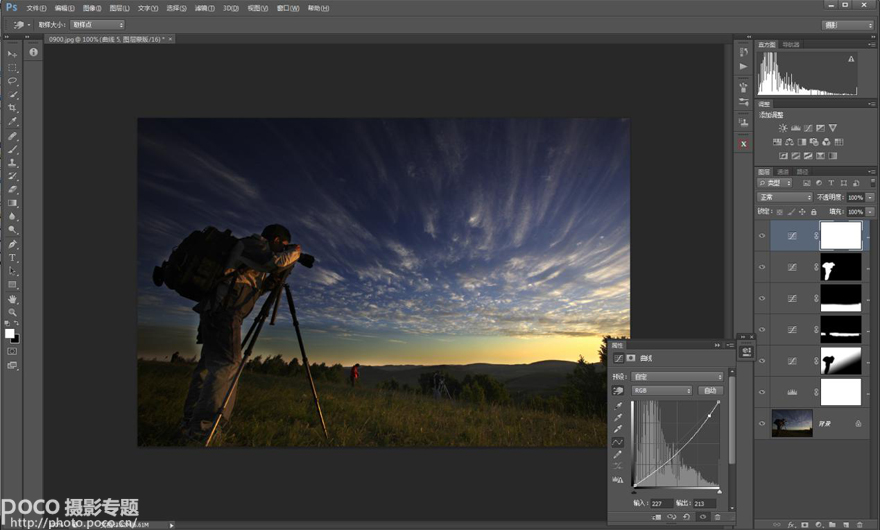
Task: Open the 3D menu
Action: [231, 8]
